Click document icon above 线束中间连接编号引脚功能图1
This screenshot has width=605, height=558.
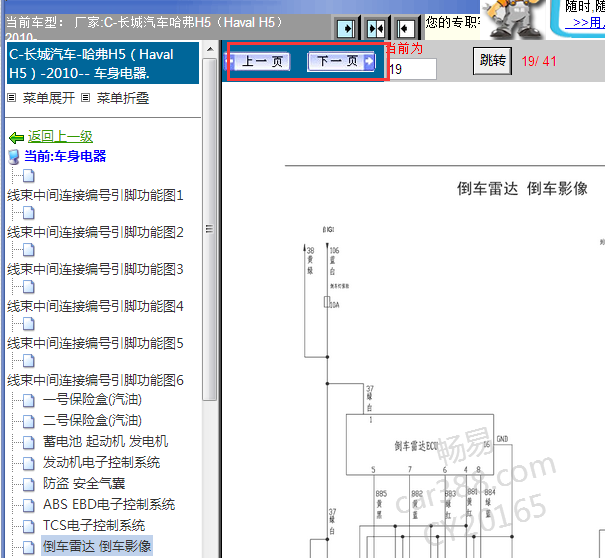[x=29, y=176]
